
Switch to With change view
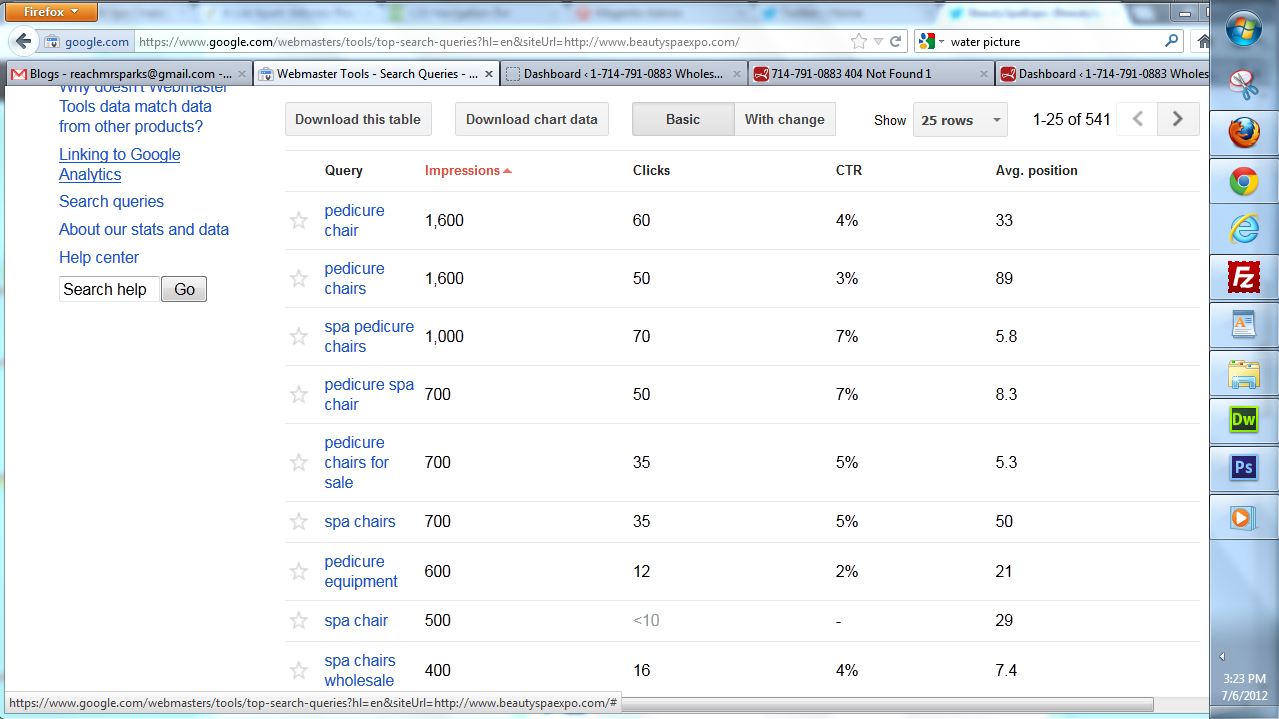[785, 119]
